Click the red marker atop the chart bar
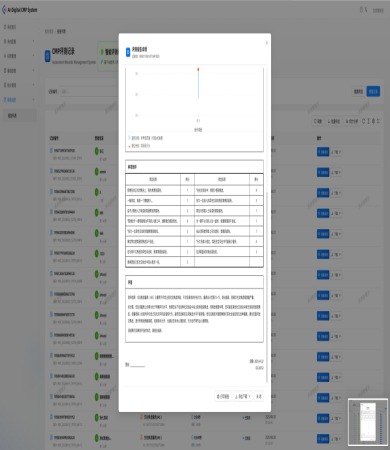The height and width of the screenshot is (450, 390). 198,69
